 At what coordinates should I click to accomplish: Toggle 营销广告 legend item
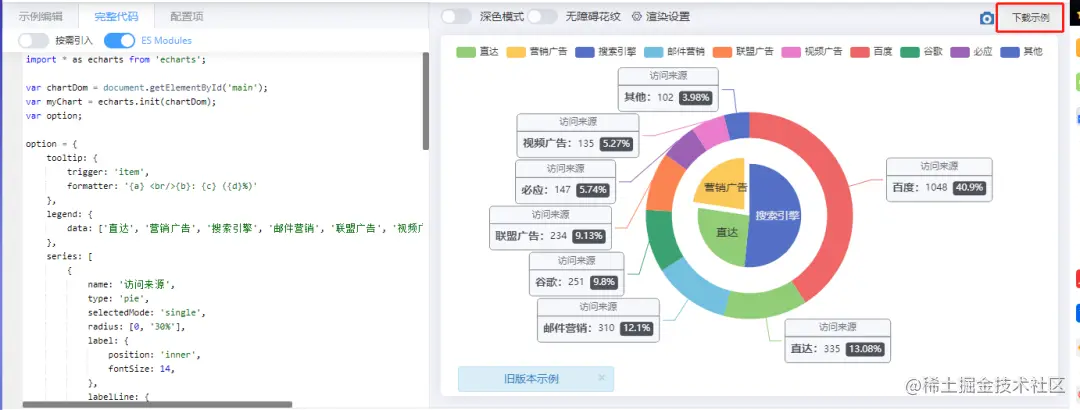coord(537,52)
